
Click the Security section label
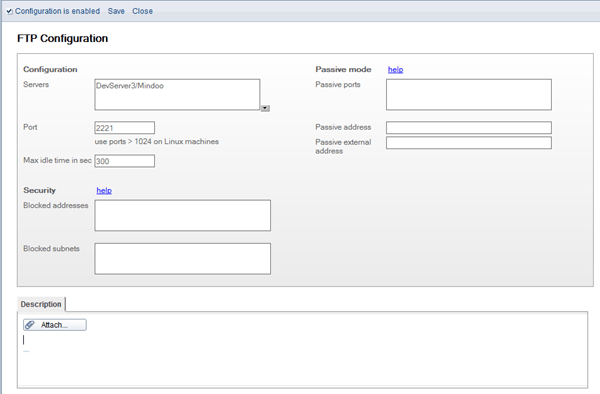(x=39, y=190)
